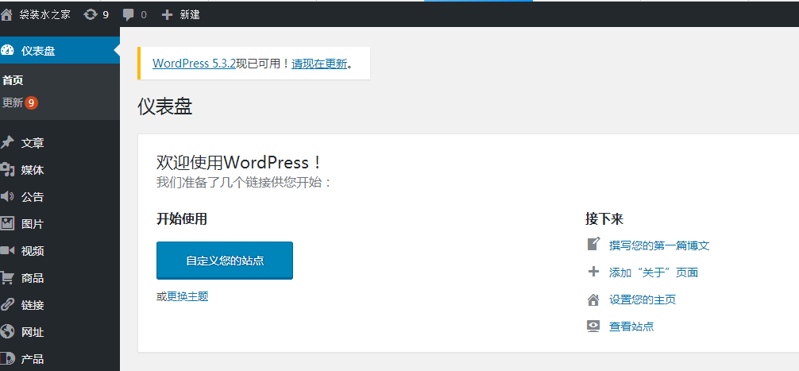The width and height of the screenshot is (799, 371).
Task: Select the 首页 submenu item
Action: click(x=13, y=81)
